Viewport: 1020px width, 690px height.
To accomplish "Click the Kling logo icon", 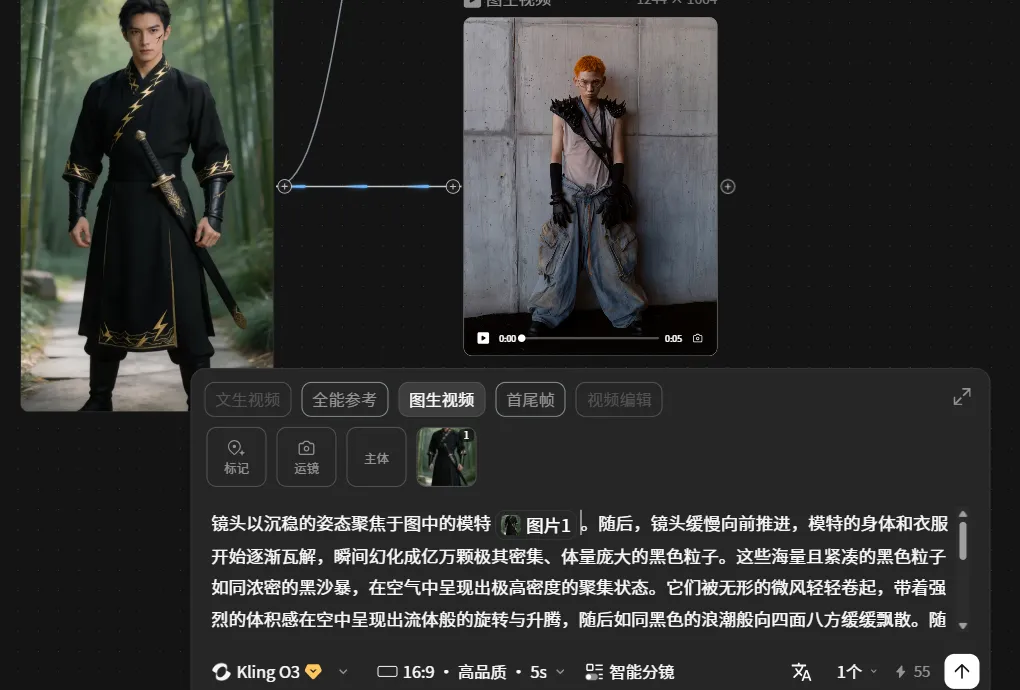I will pyautogui.click(x=221, y=672).
